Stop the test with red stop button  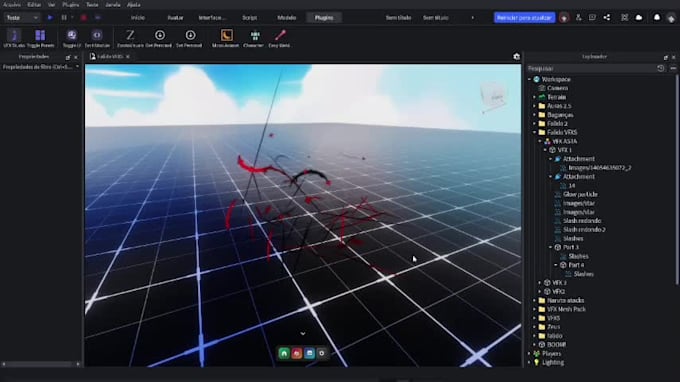pyautogui.click(x=84, y=18)
